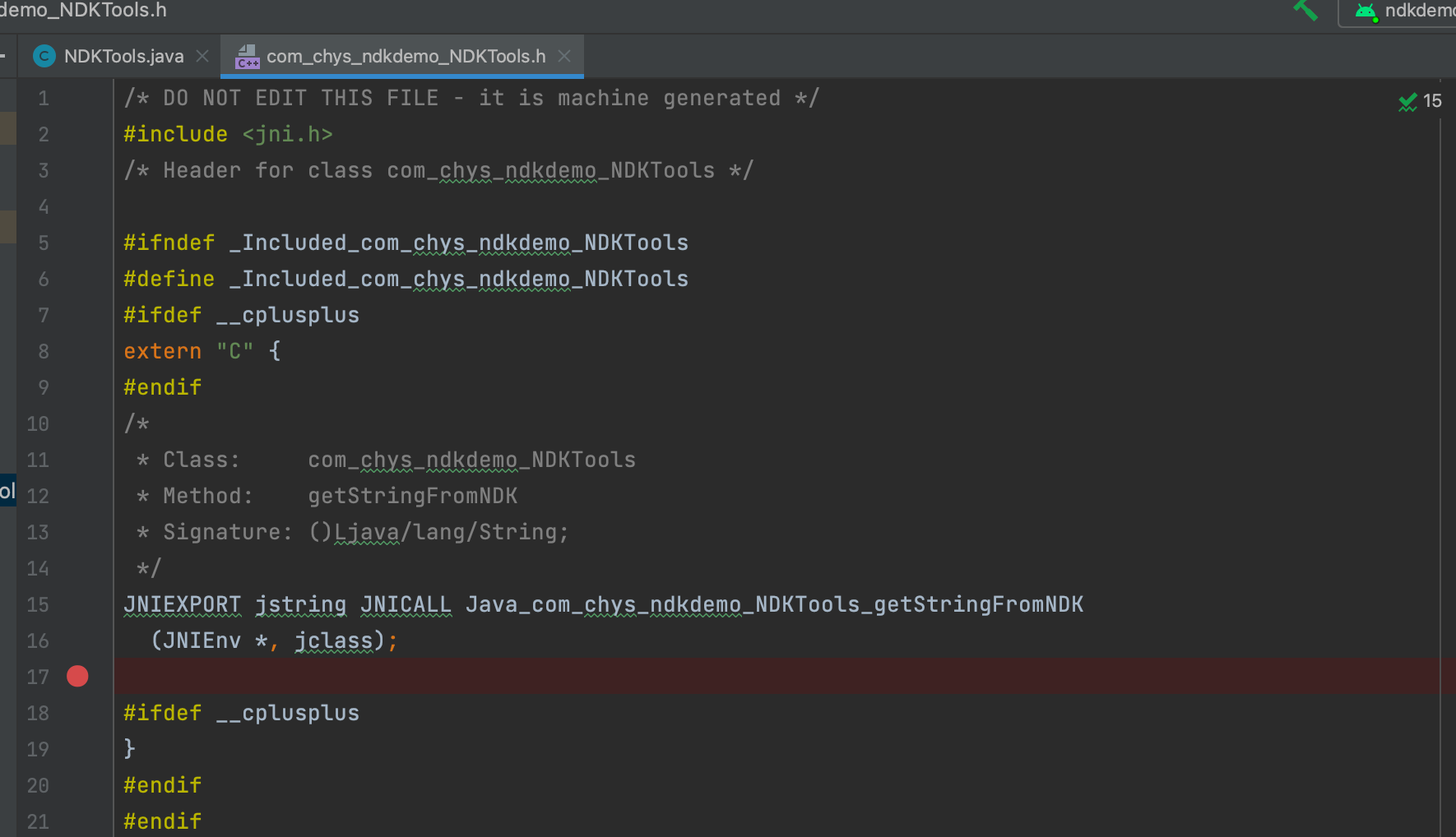Click the green inspections checkmark widget
The width and height of the screenshot is (1456, 837).
(x=1407, y=101)
